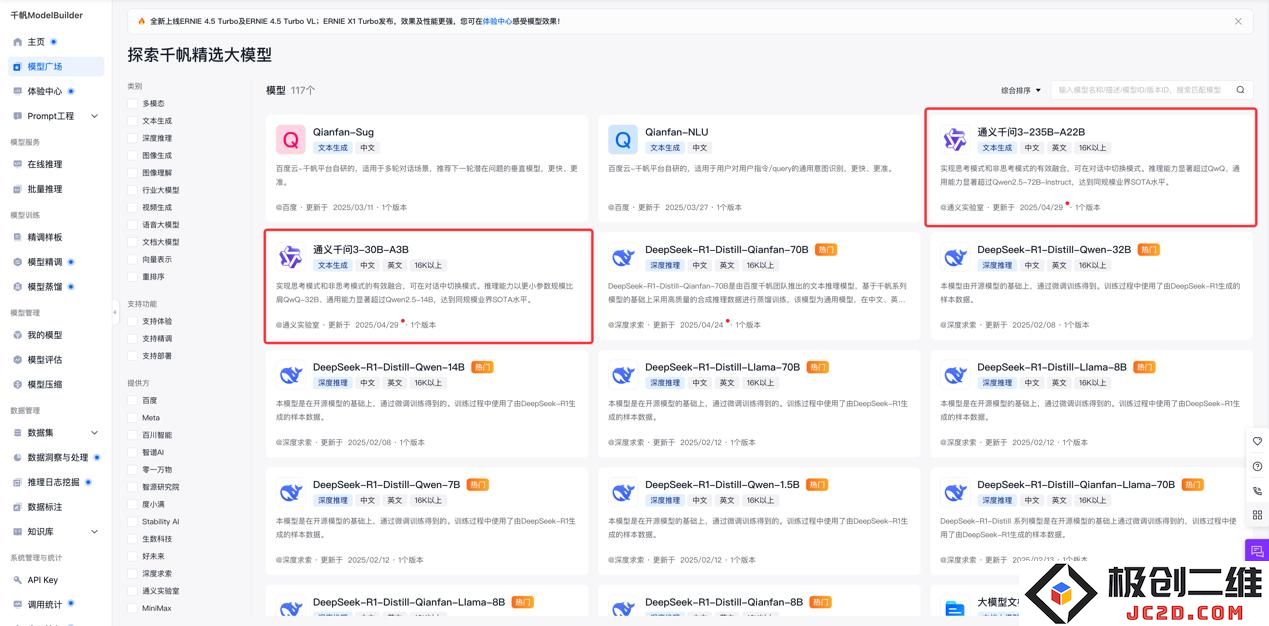Check the 语音大模型 category filter
The image size is (1269, 626).
[x=133, y=225]
